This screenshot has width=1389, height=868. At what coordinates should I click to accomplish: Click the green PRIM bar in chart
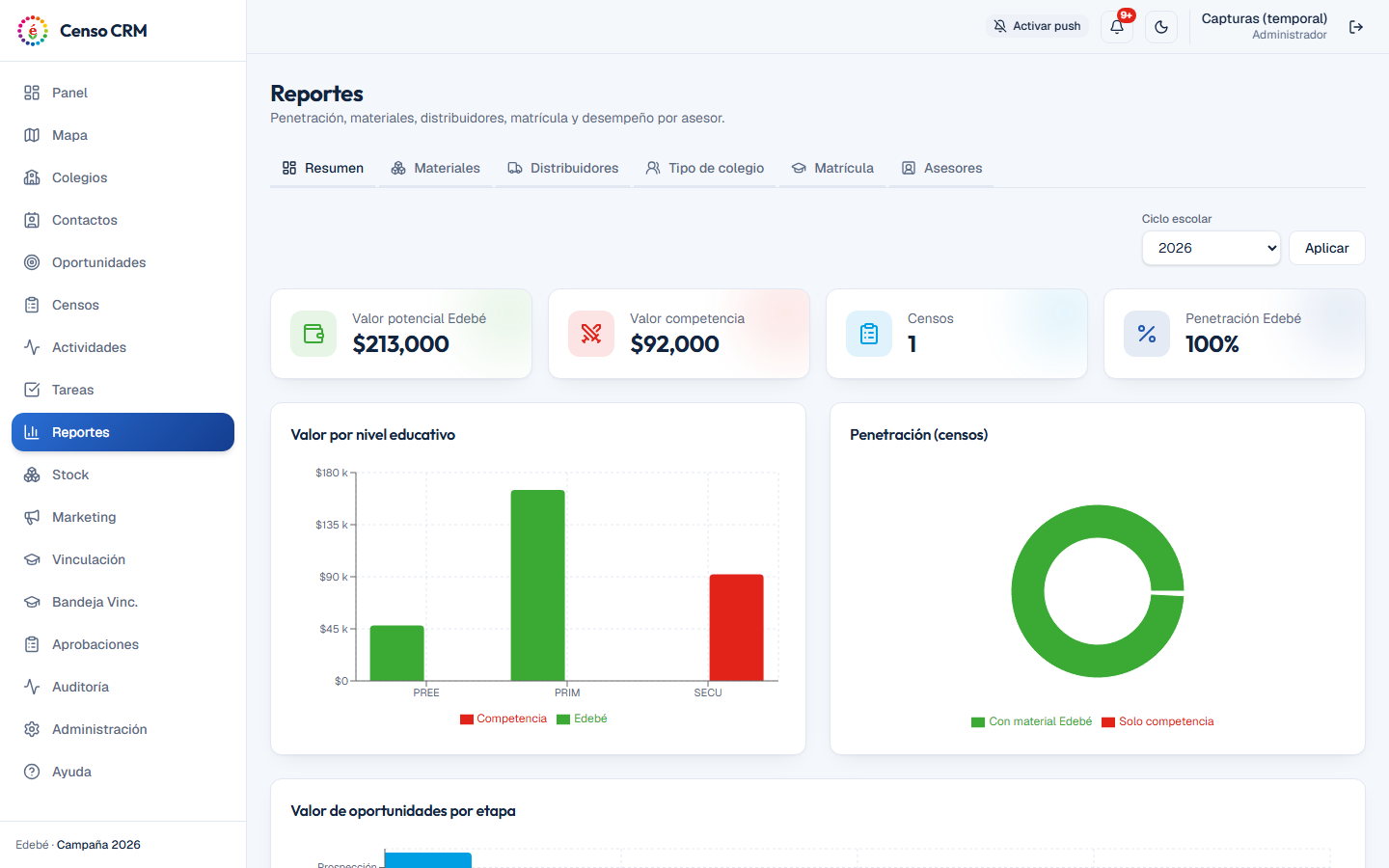tap(538, 585)
